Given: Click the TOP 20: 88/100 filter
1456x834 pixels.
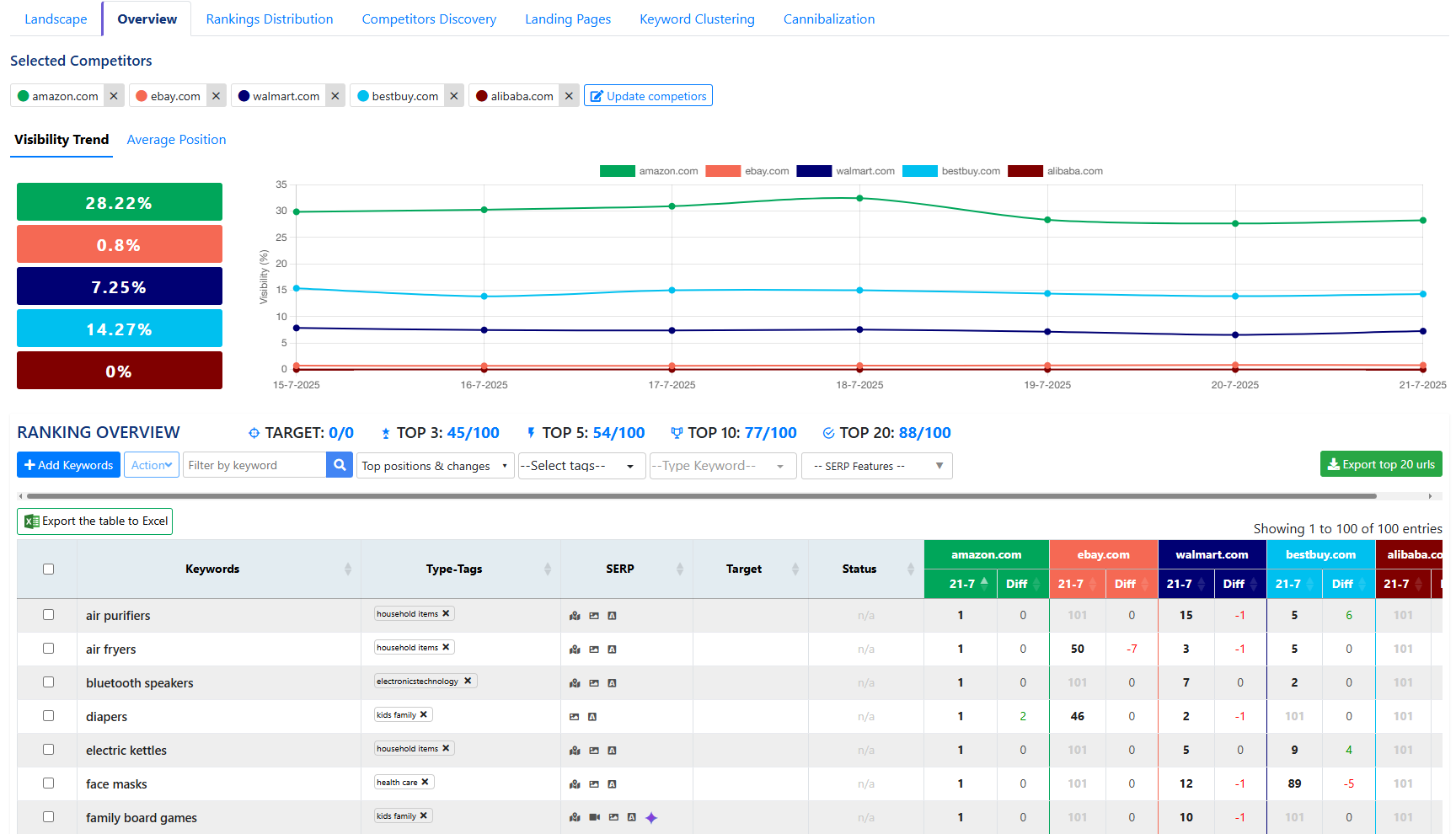Looking at the screenshot, I should 886,433.
